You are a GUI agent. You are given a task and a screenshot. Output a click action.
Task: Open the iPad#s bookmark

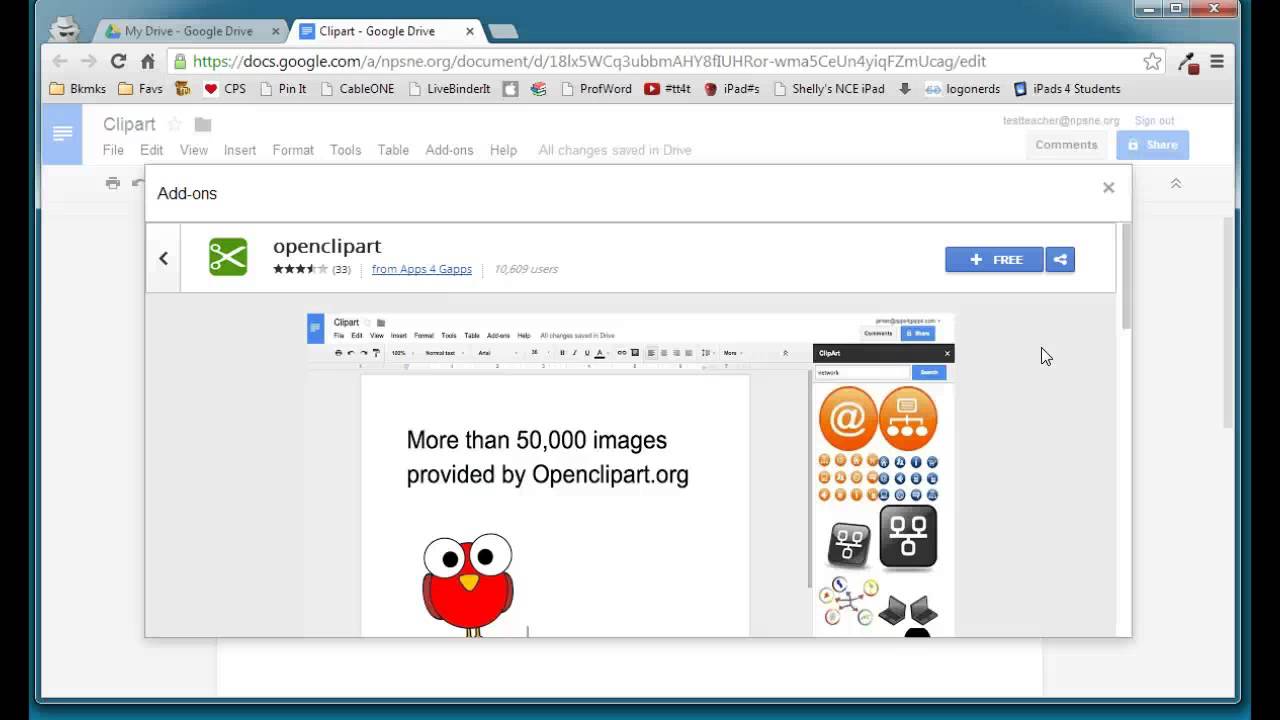click(732, 89)
